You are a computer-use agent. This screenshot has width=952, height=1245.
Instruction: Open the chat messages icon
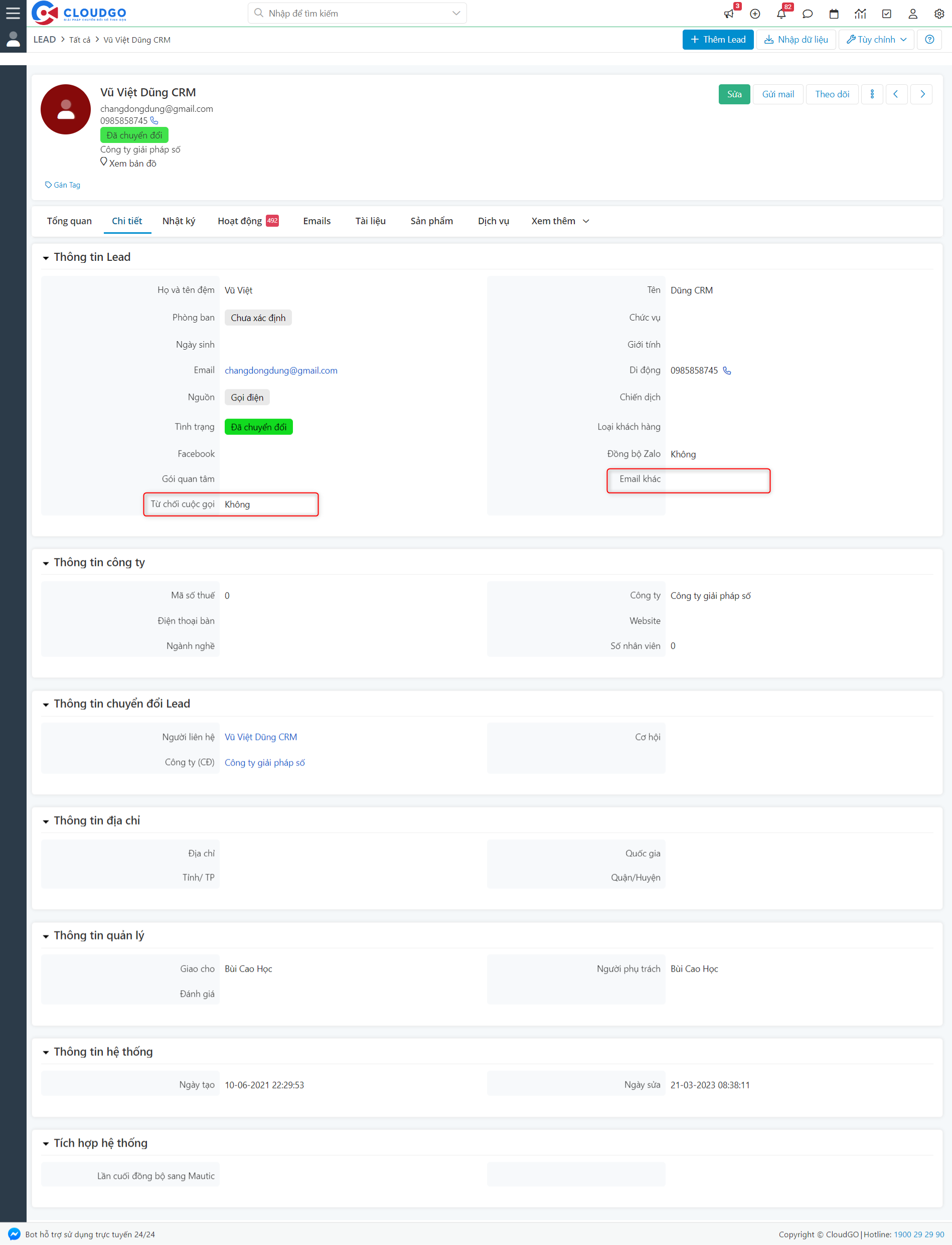808,13
